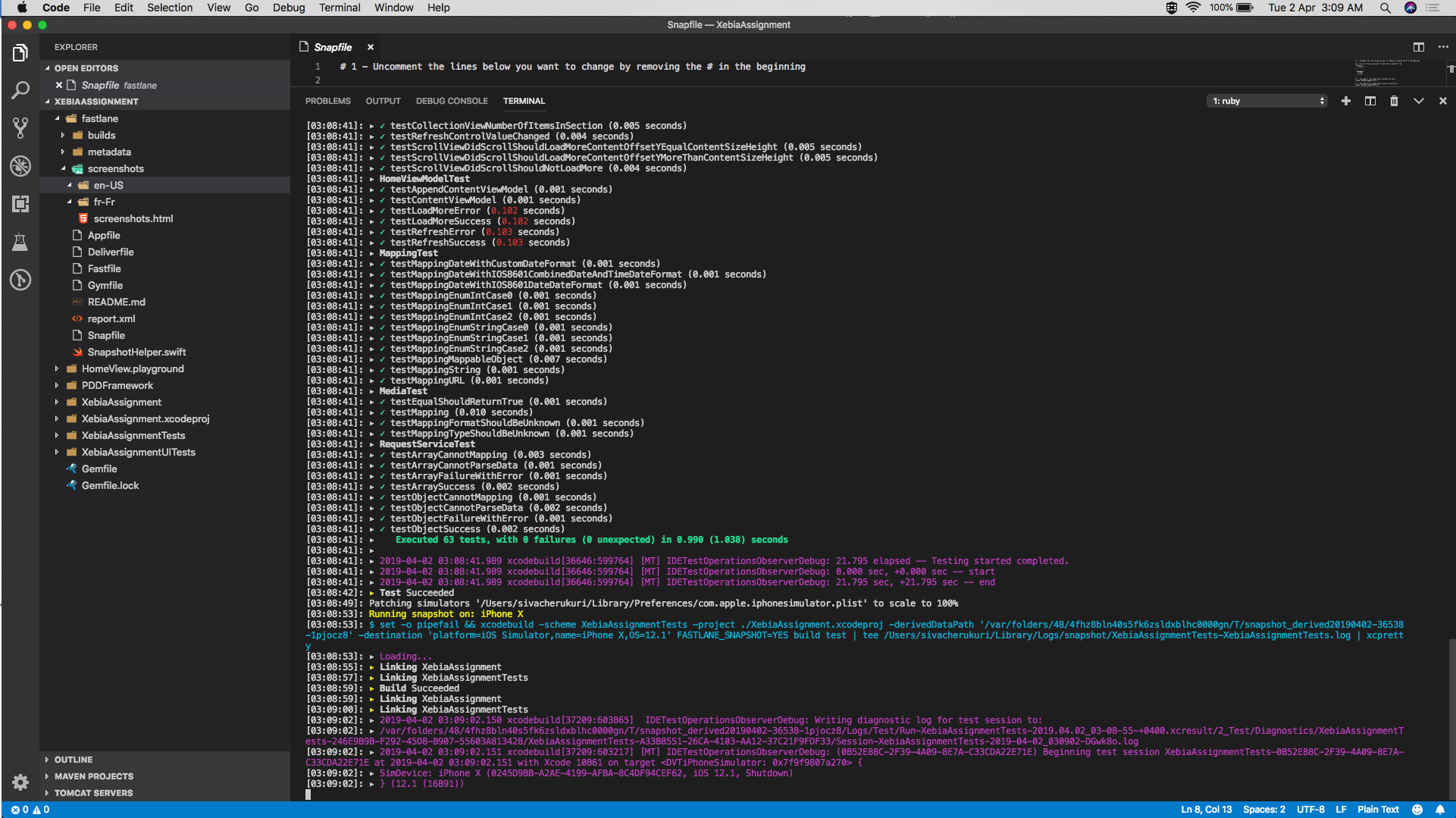Expand the builds folder
The height and width of the screenshot is (818, 1456).
[164, 135]
